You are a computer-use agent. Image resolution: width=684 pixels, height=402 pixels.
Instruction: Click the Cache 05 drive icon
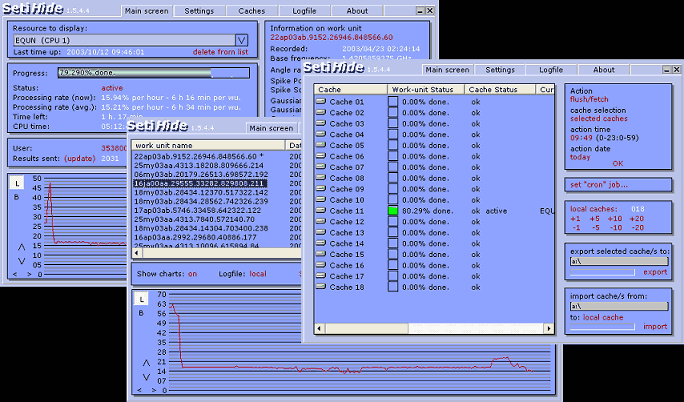click(x=321, y=145)
